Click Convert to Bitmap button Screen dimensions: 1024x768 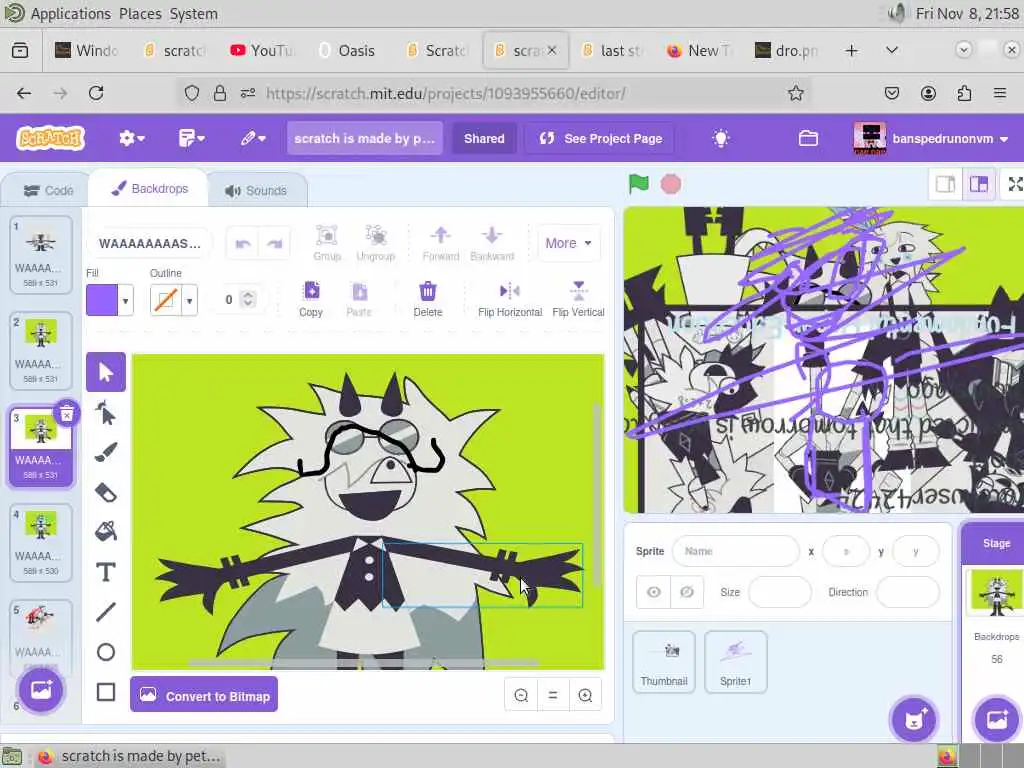click(x=204, y=696)
